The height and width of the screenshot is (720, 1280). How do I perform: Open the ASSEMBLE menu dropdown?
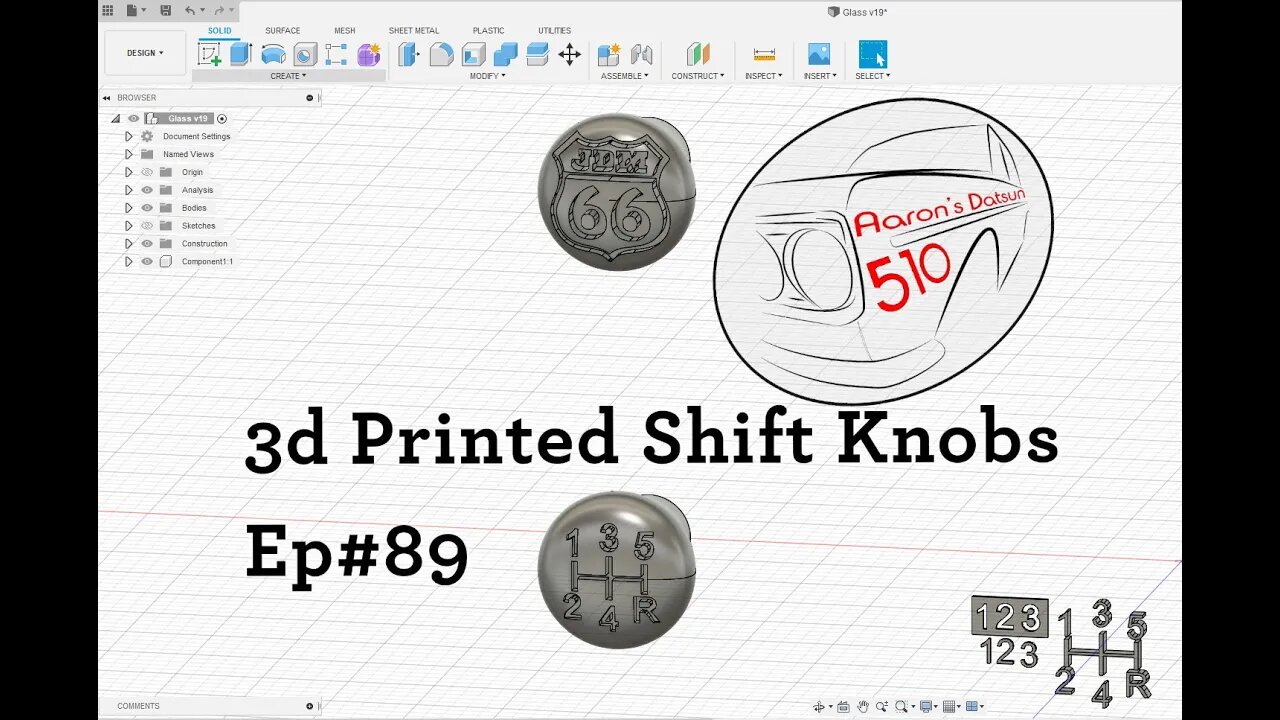click(624, 76)
